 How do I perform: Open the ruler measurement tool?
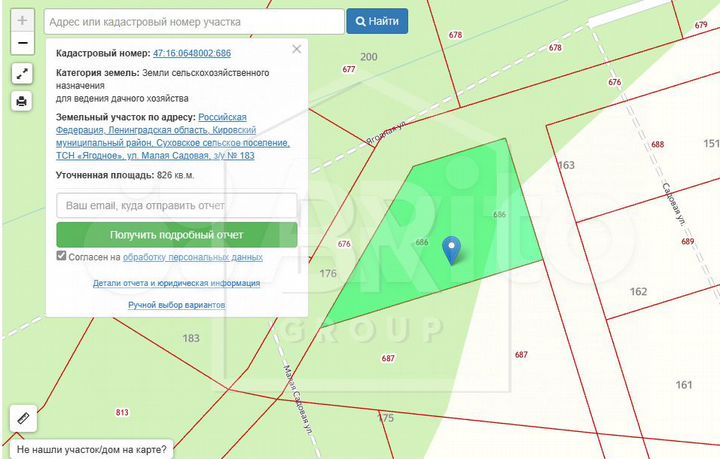(x=23, y=418)
